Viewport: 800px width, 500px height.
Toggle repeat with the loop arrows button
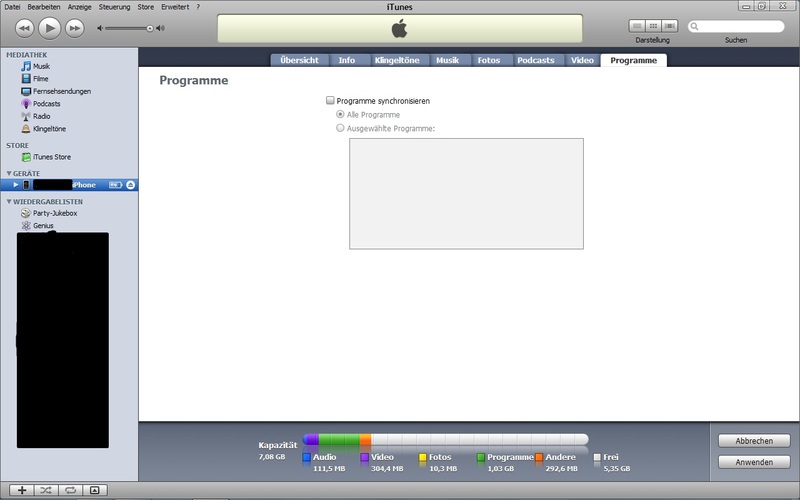(x=70, y=490)
